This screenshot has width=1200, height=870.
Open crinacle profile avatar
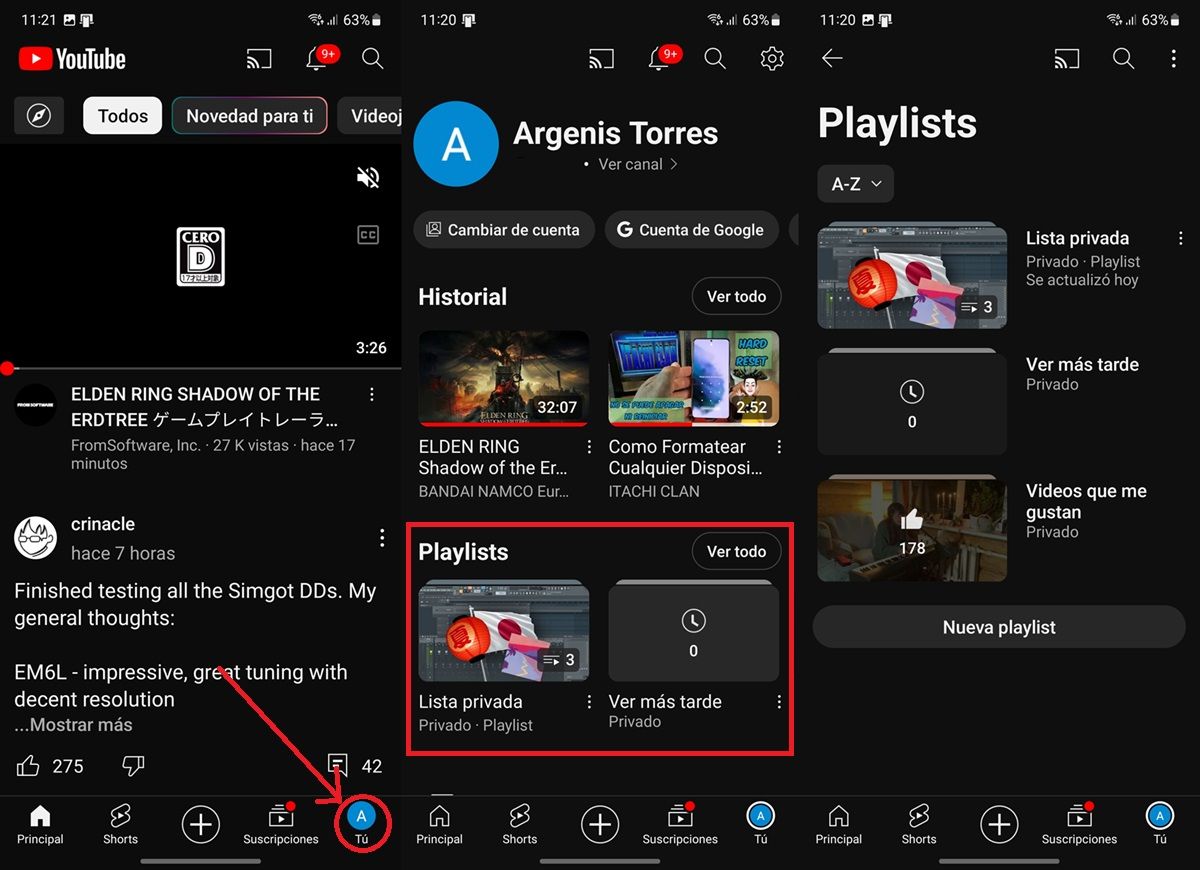(35, 538)
